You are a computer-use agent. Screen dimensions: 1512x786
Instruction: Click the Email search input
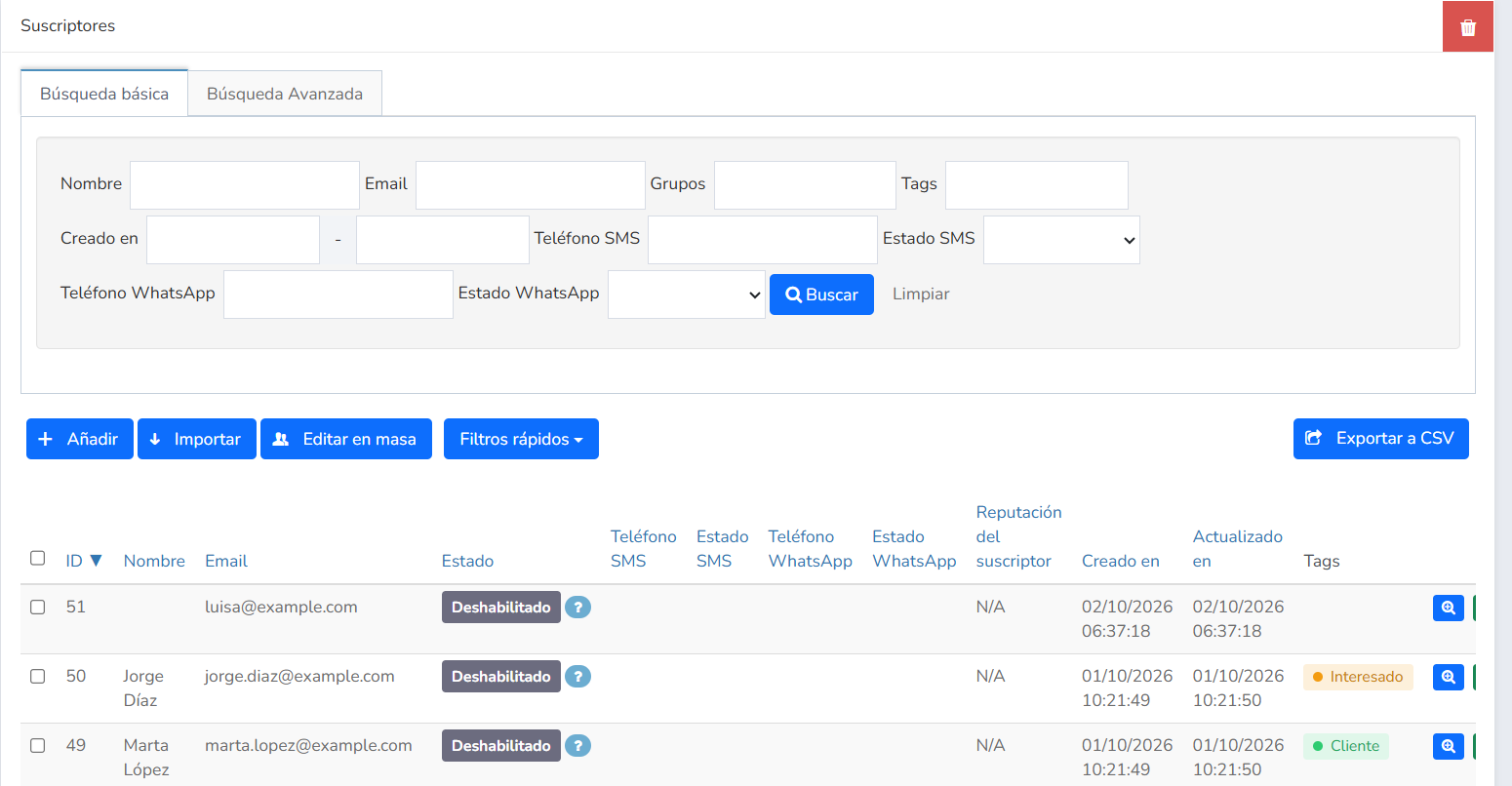point(531,185)
